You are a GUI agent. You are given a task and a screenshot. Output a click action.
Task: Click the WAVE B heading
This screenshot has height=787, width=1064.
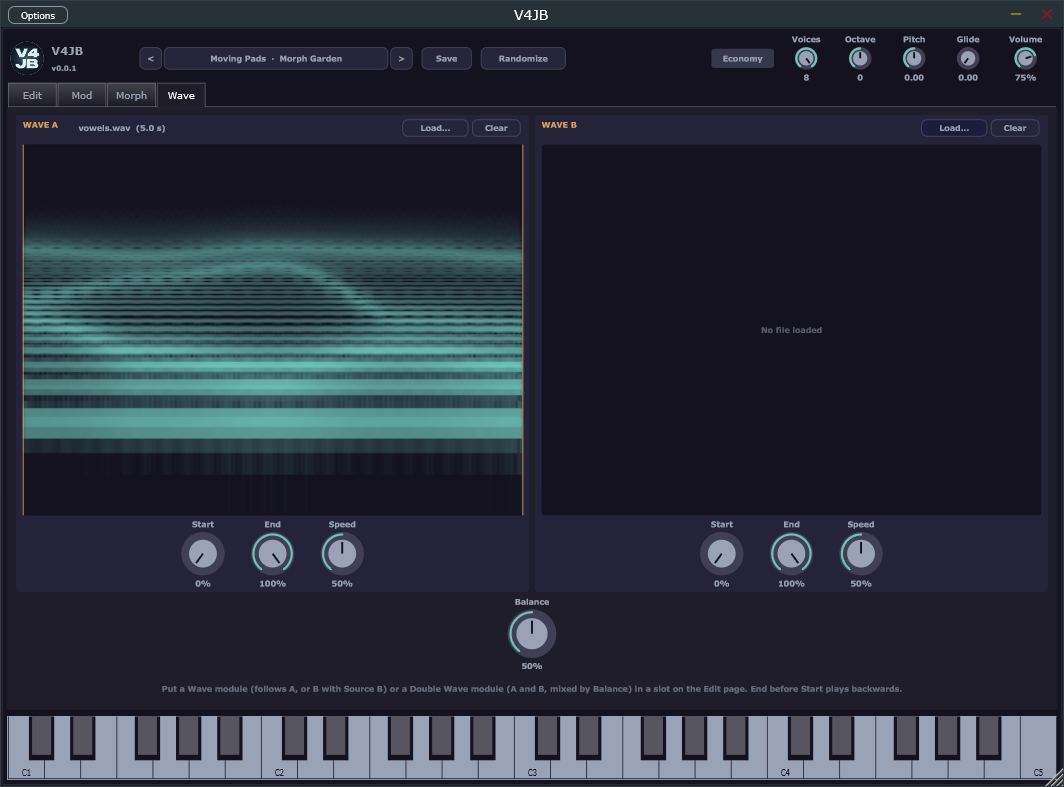(559, 125)
